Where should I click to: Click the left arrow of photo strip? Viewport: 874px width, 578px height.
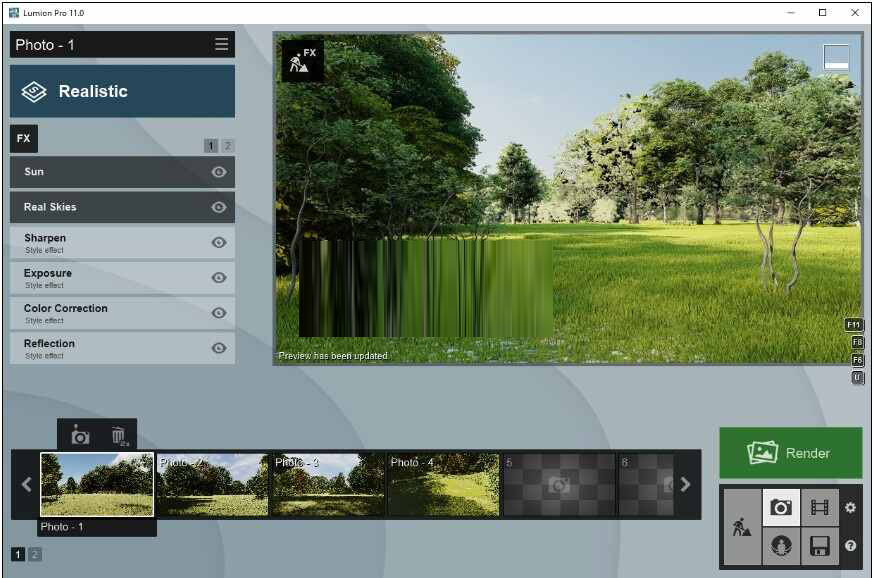click(26, 484)
